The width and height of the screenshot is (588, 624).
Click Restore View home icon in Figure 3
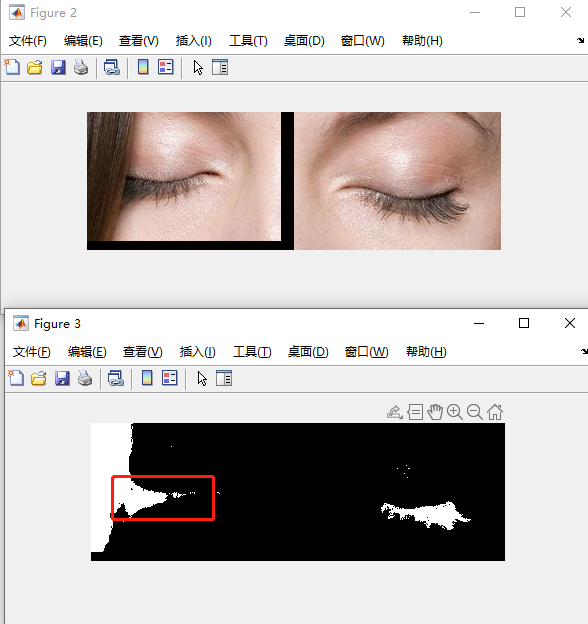tap(495, 412)
